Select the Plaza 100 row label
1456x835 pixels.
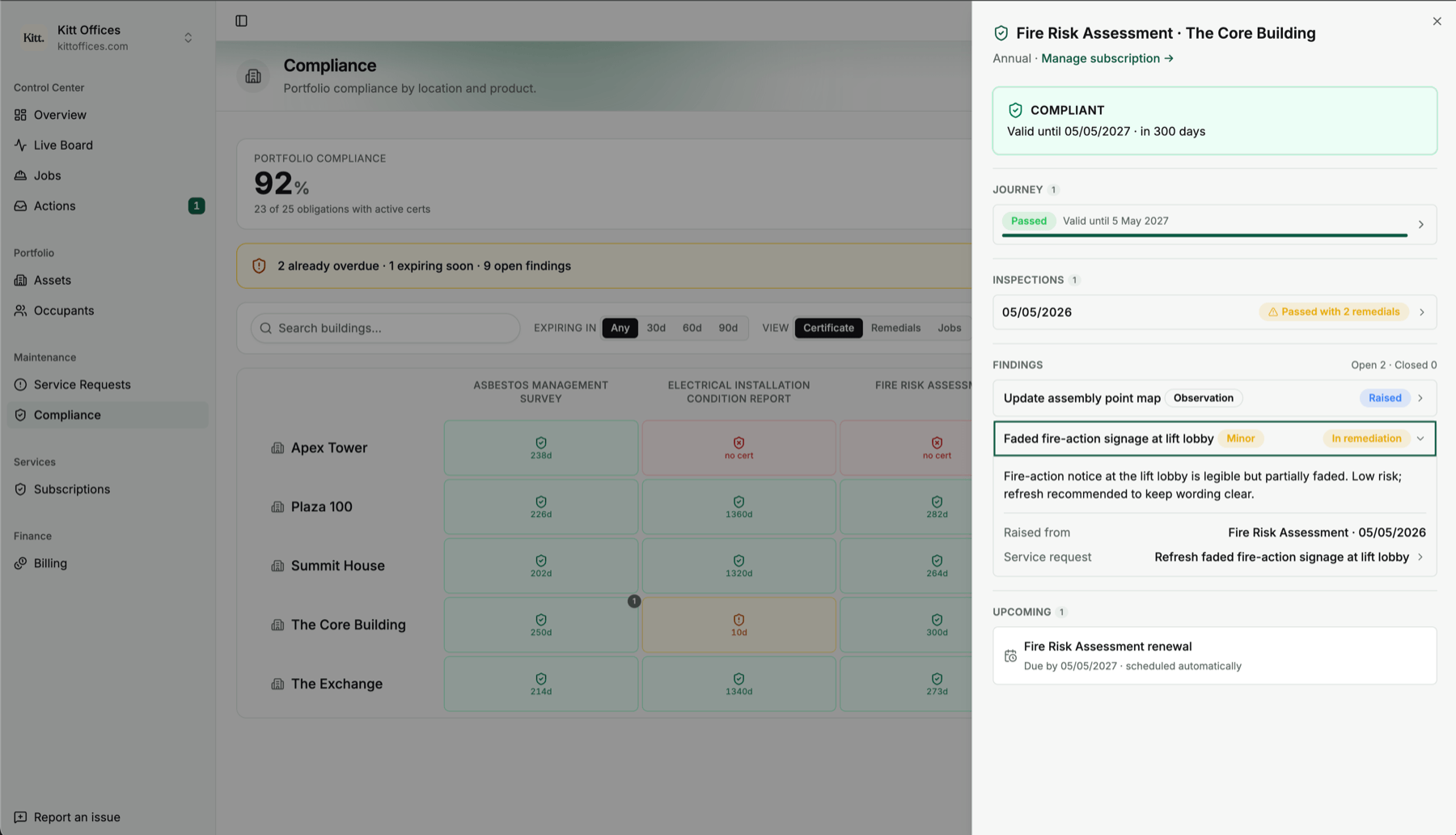[x=321, y=507]
